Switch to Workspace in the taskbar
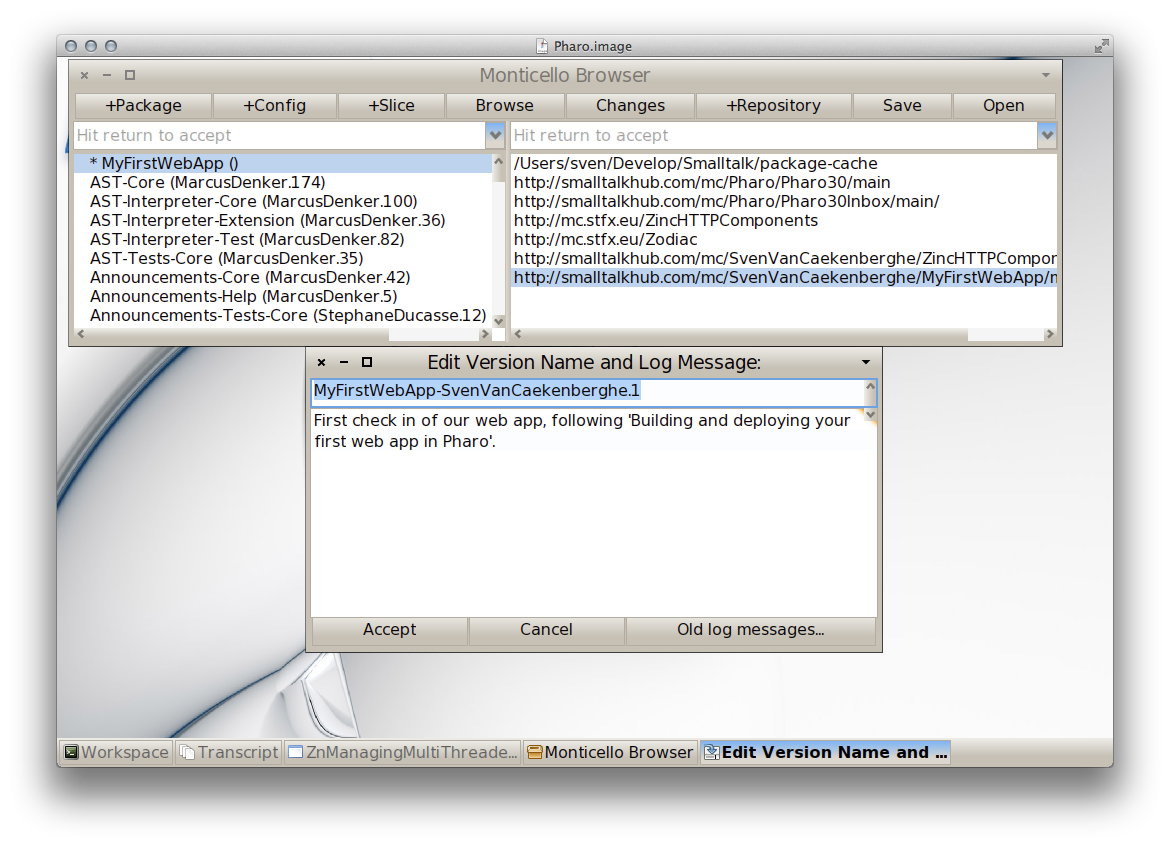This screenshot has width=1170, height=846. pyautogui.click(x=116, y=752)
